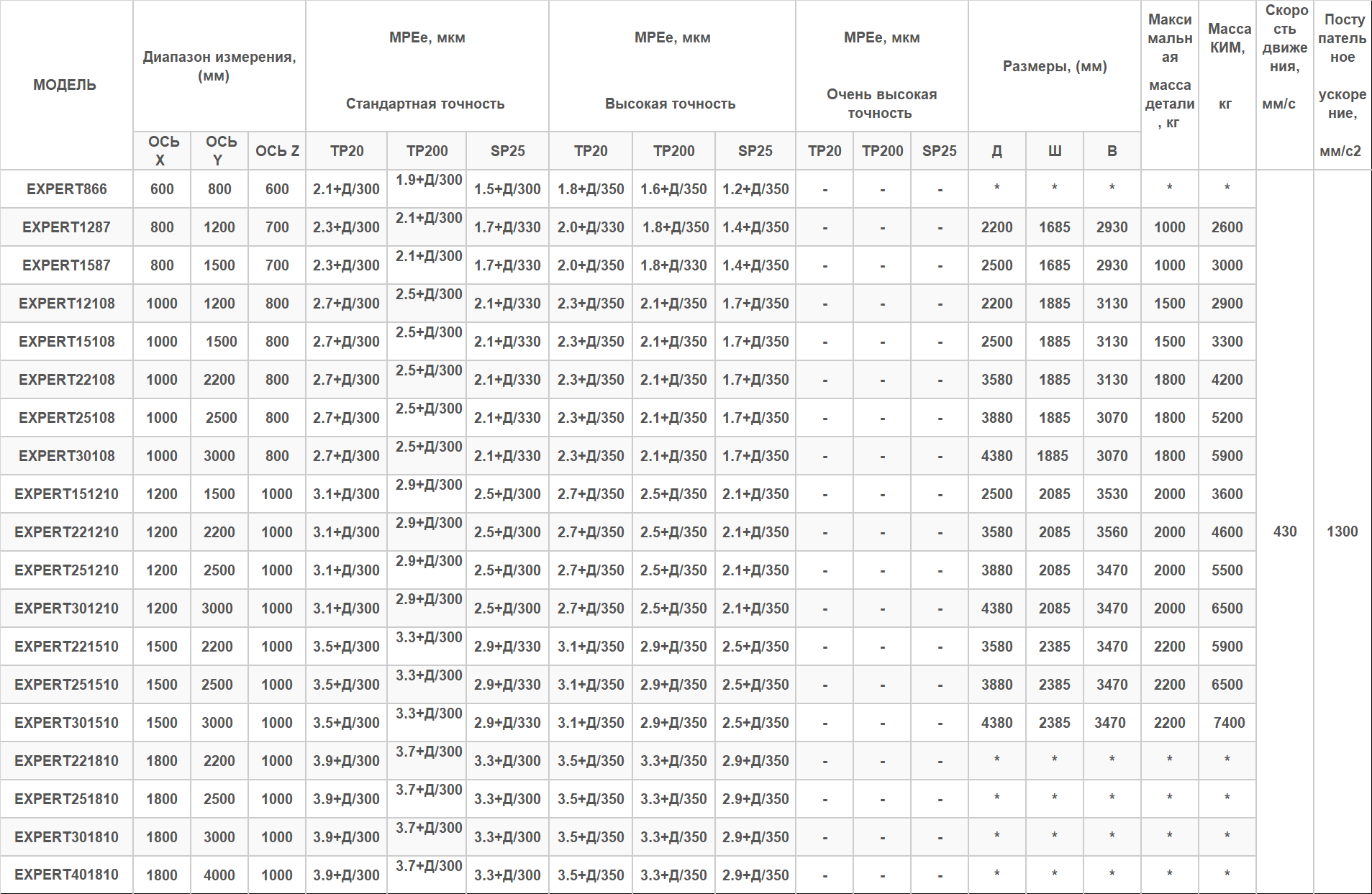
Task: Click the EXPERT1287 model name
Action: pos(66,227)
